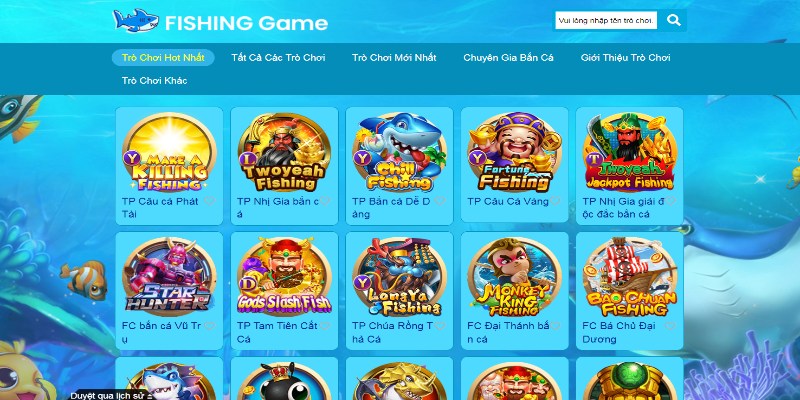Launch the Star Hunter game icon

(169, 277)
